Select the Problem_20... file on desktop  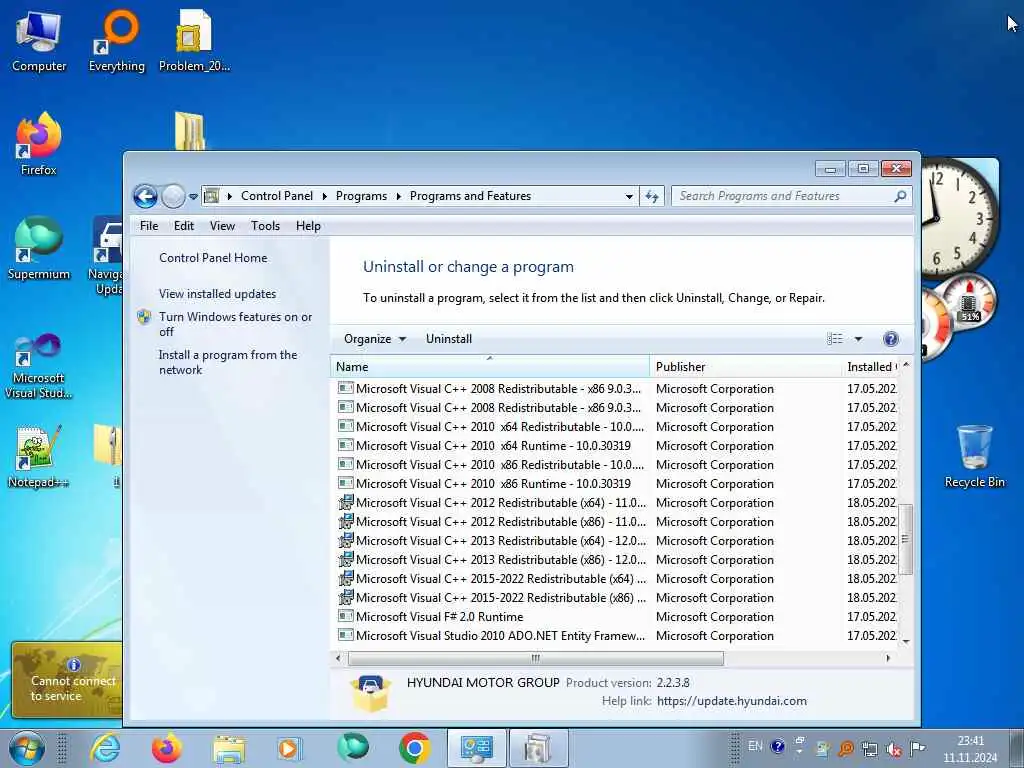[x=194, y=42]
